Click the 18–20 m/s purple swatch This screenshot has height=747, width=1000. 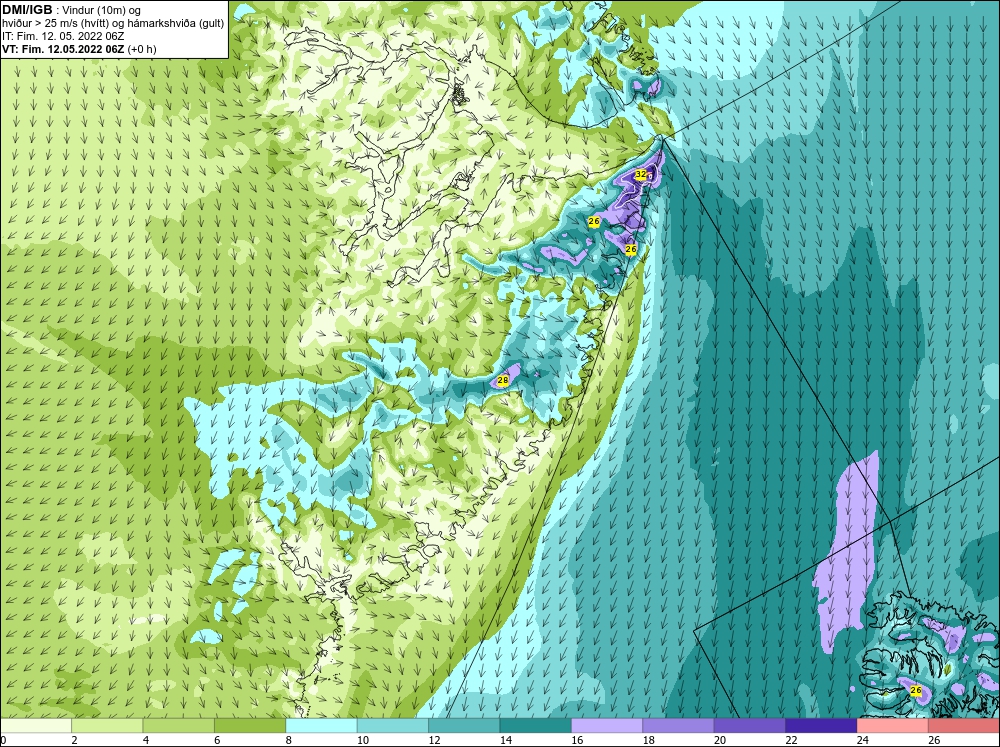pyautogui.click(x=679, y=725)
